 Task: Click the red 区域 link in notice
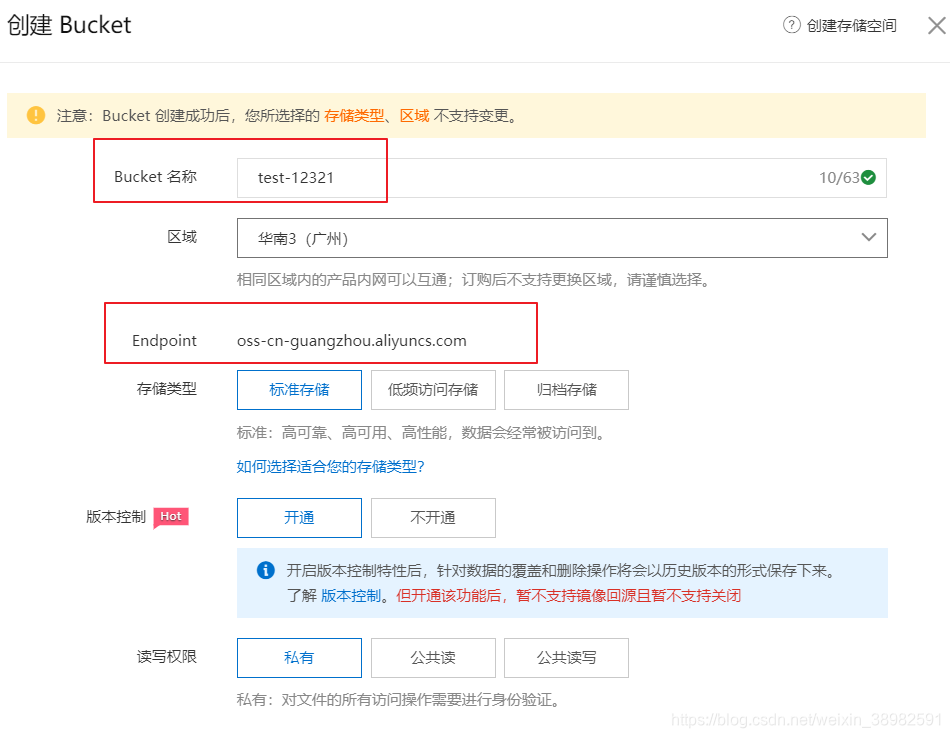(414, 115)
